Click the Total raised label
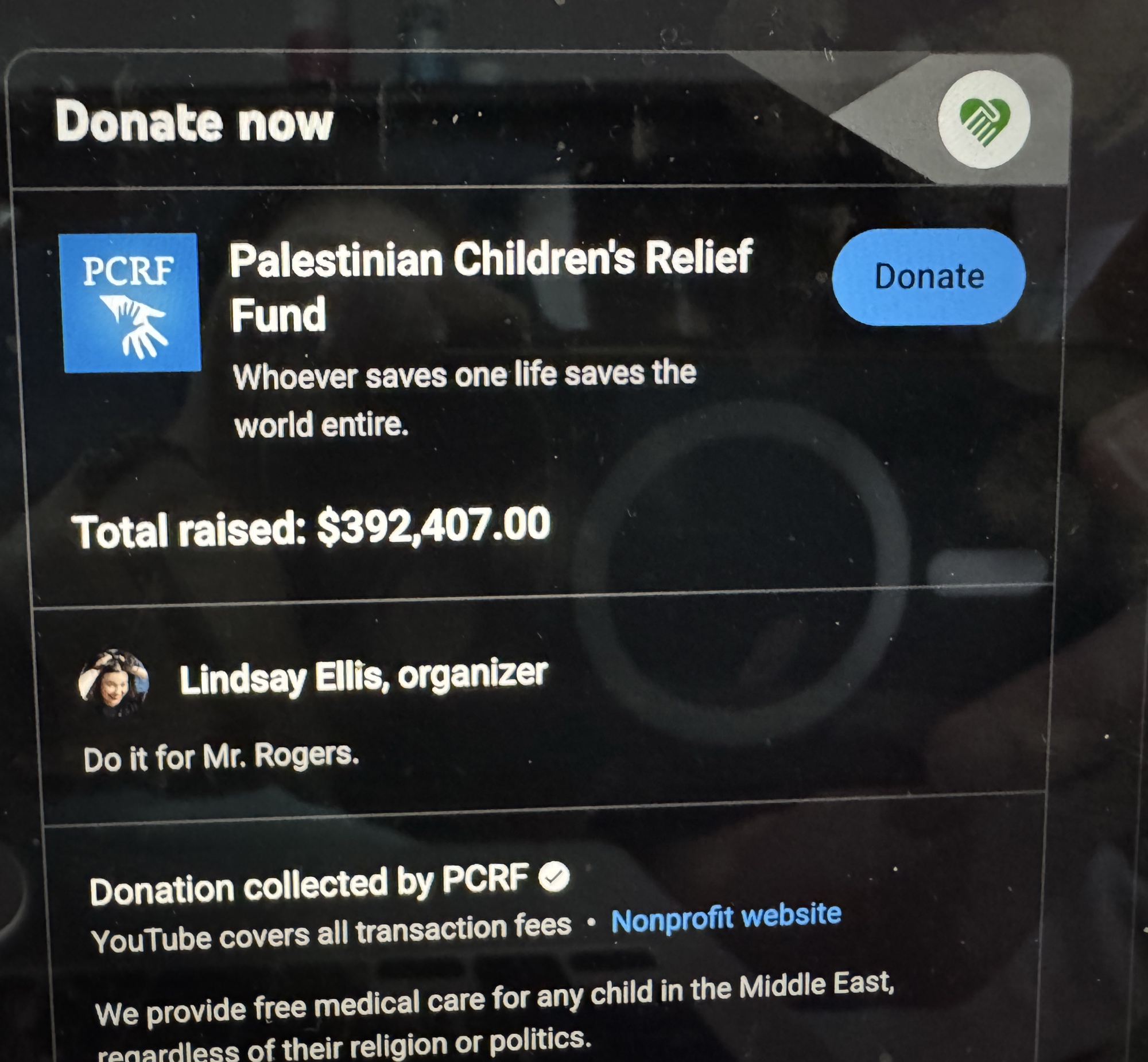Screen dimensions: 1148x1062 (189, 530)
